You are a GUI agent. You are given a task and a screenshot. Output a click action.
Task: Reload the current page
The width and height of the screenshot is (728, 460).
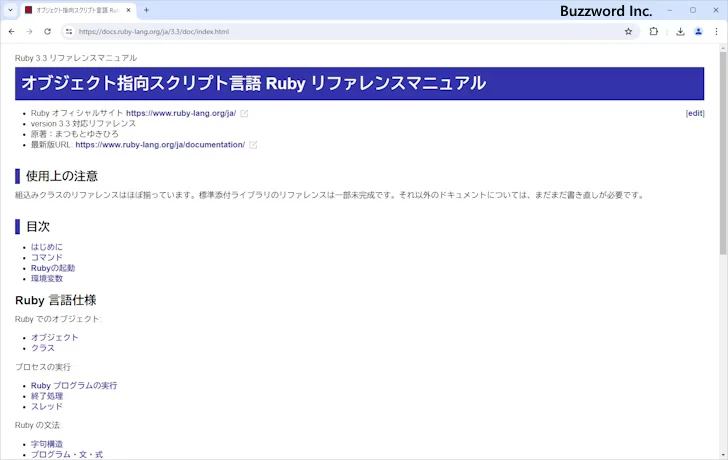pyautogui.click(x=47, y=32)
